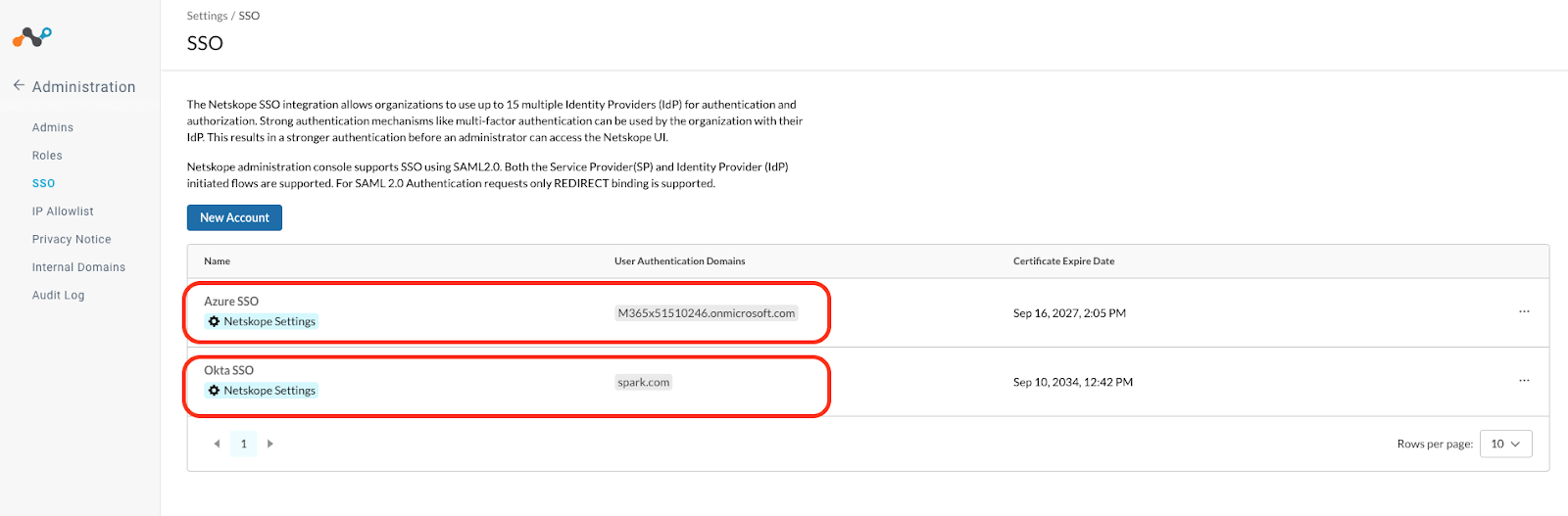Click the M365x51510246.onmicrosoft.com domain
1568x516 pixels.
point(707,313)
